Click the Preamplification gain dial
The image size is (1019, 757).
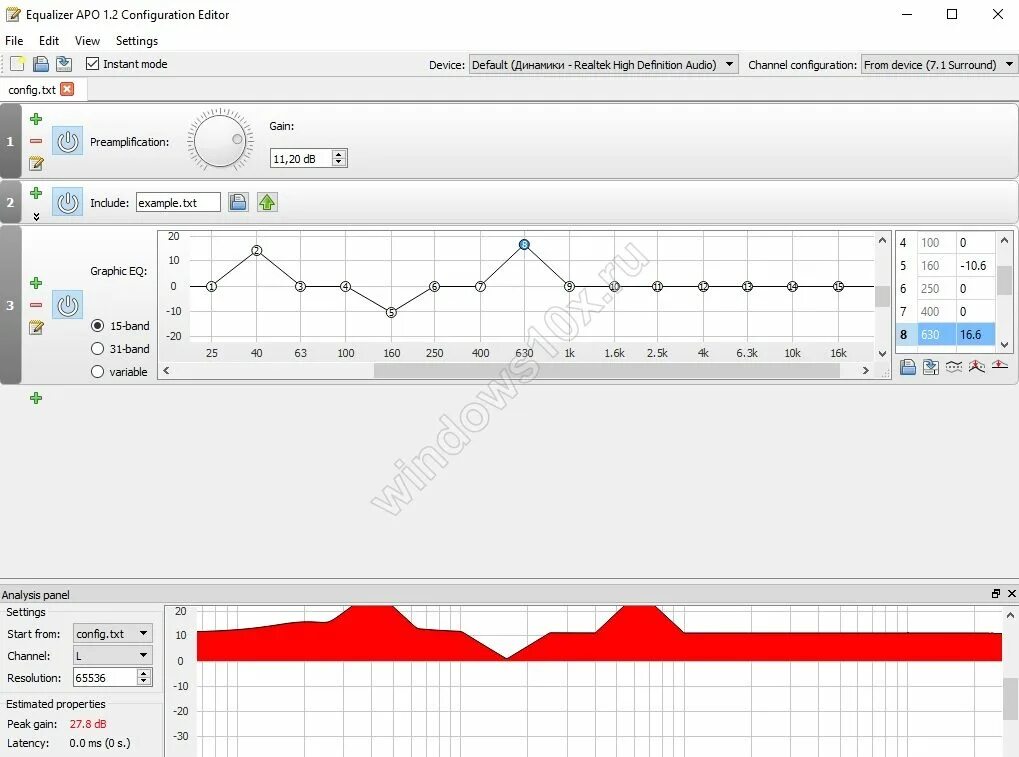220,140
